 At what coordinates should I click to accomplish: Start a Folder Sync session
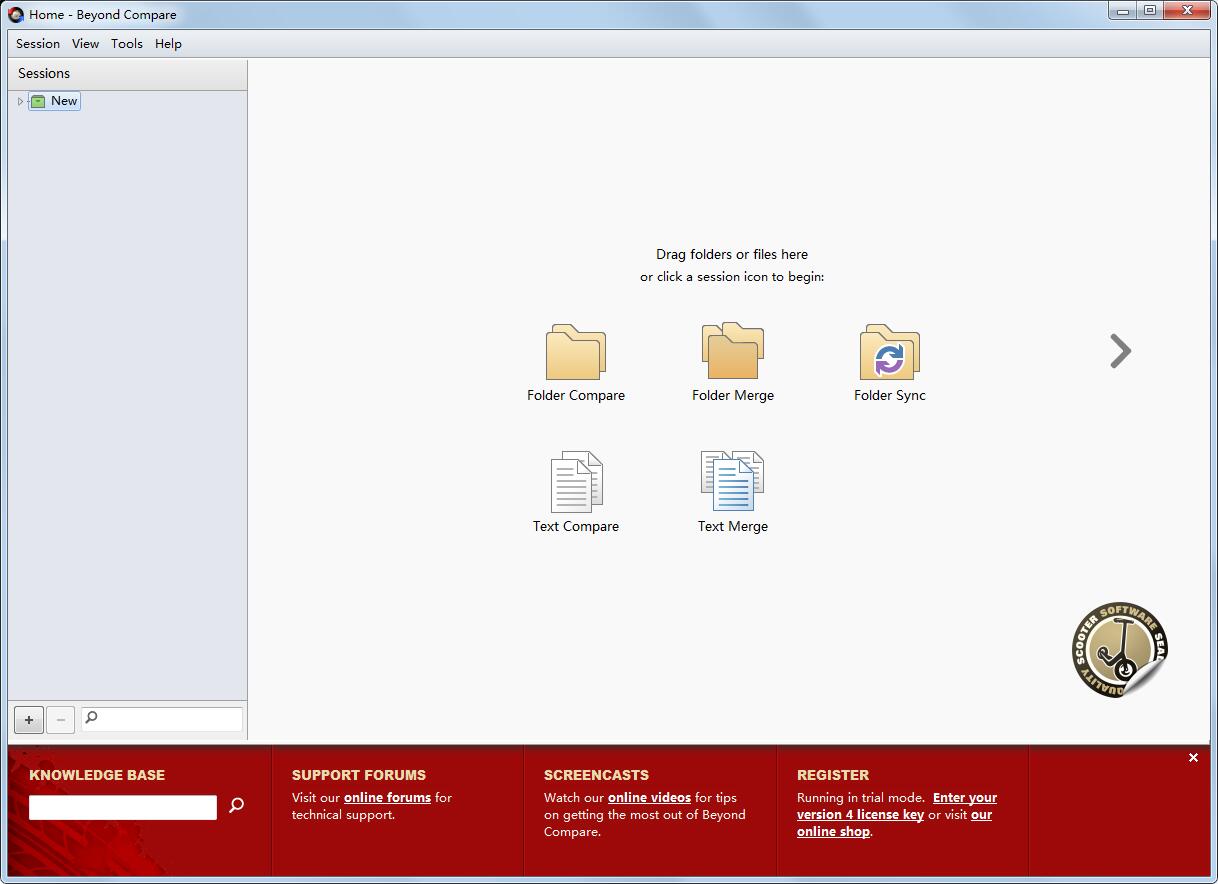pyautogui.click(x=889, y=352)
